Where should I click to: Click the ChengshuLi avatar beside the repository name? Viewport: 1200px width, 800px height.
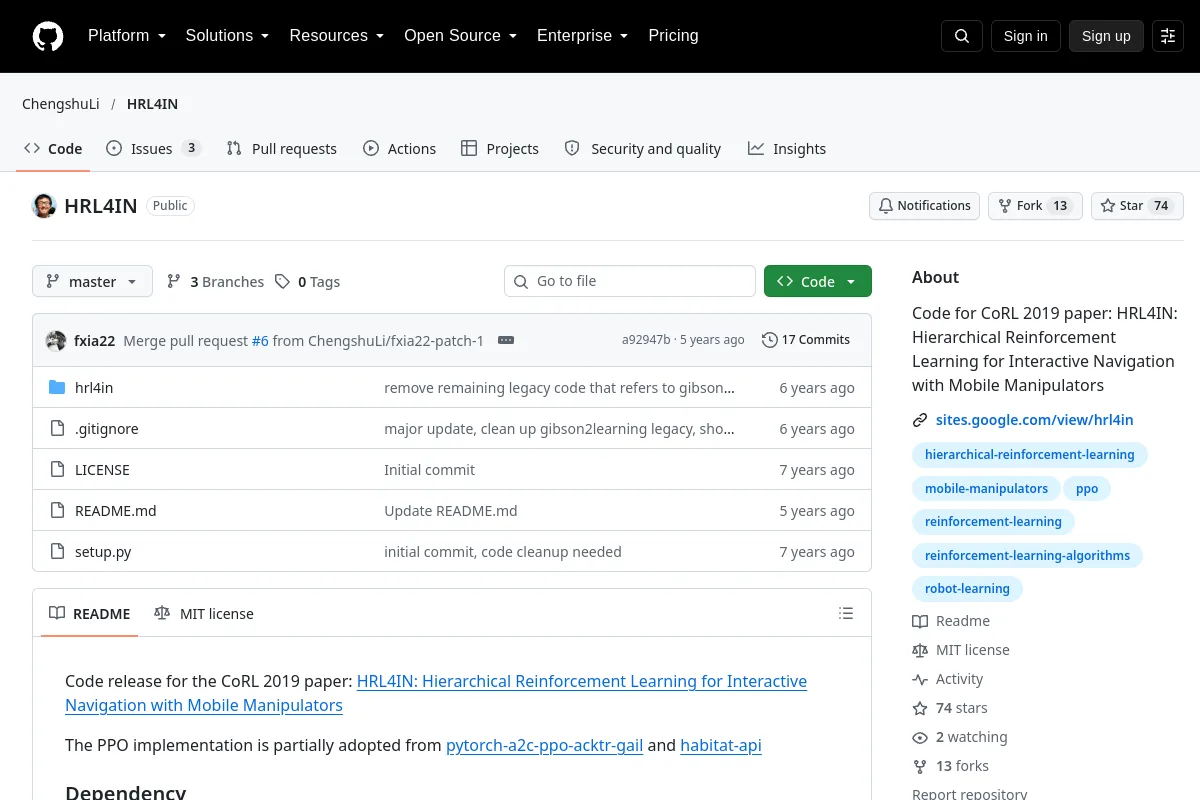pyautogui.click(x=44, y=206)
